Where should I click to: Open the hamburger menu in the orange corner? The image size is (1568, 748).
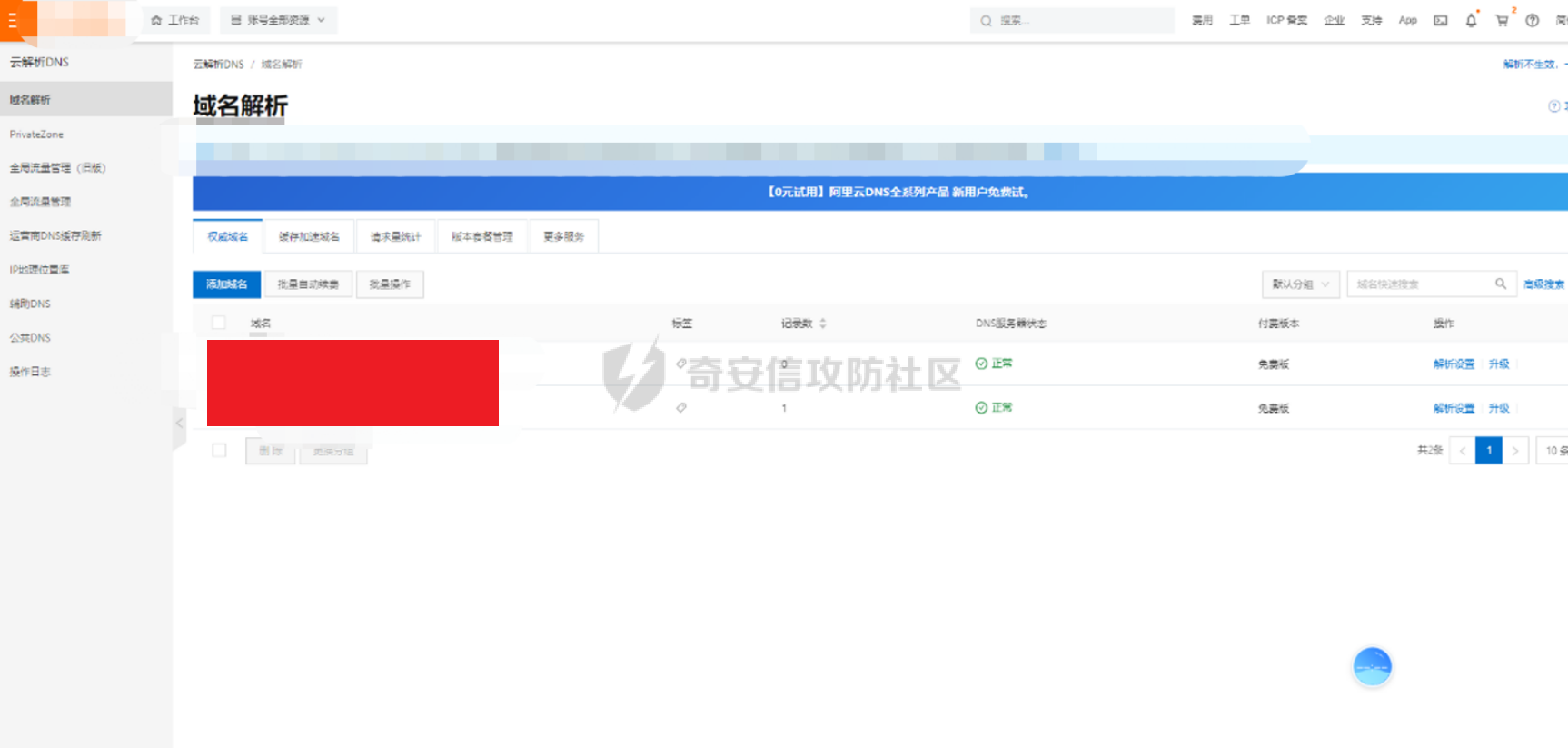[13, 20]
